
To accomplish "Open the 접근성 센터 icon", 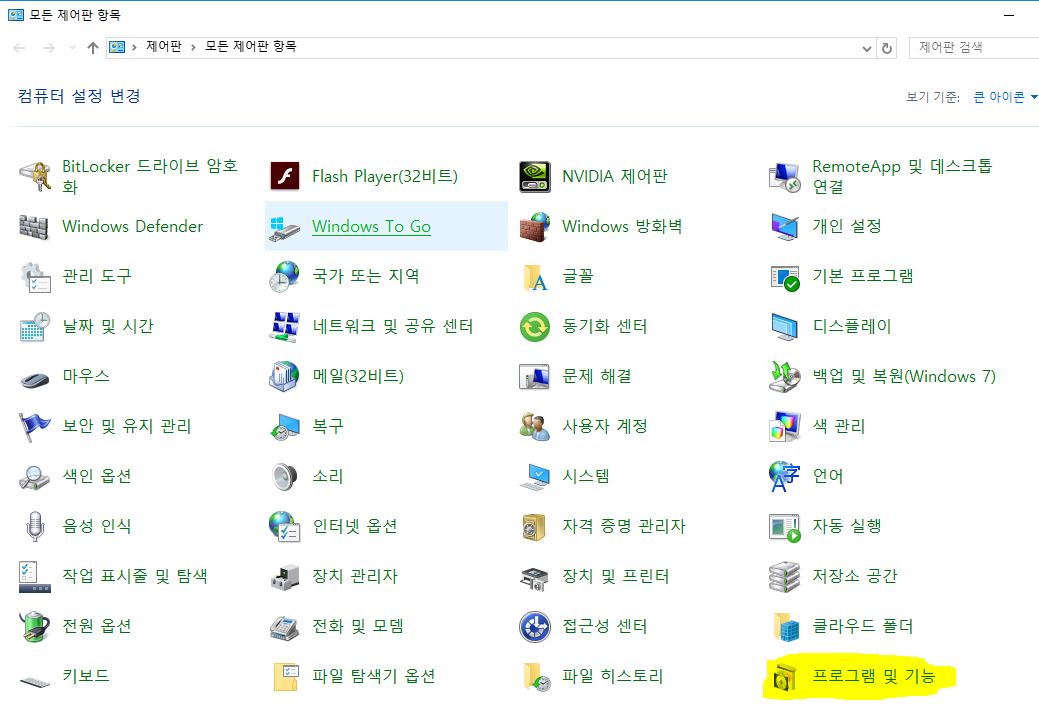I will coord(535,627).
